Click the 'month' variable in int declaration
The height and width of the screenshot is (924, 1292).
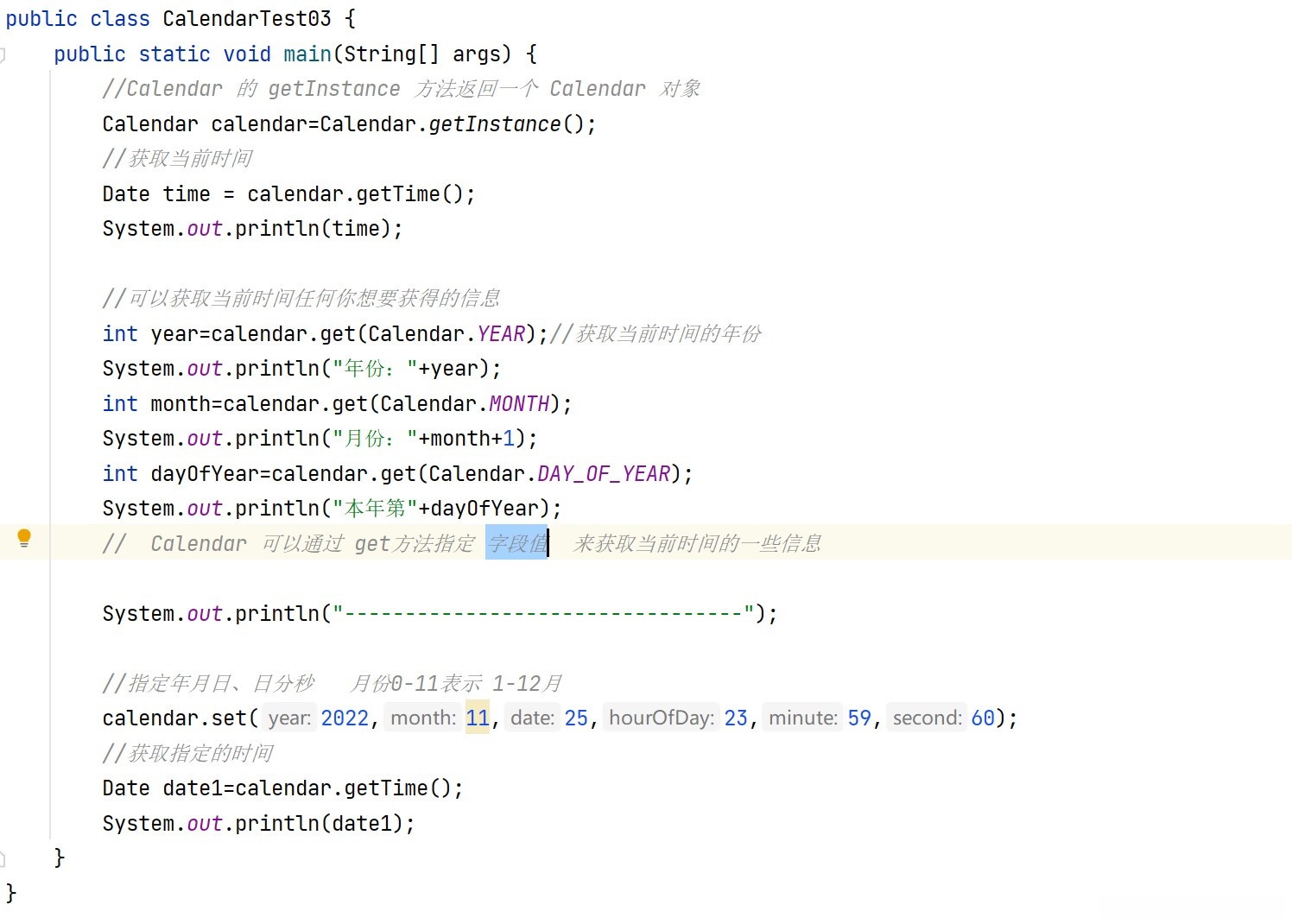coord(180,404)
